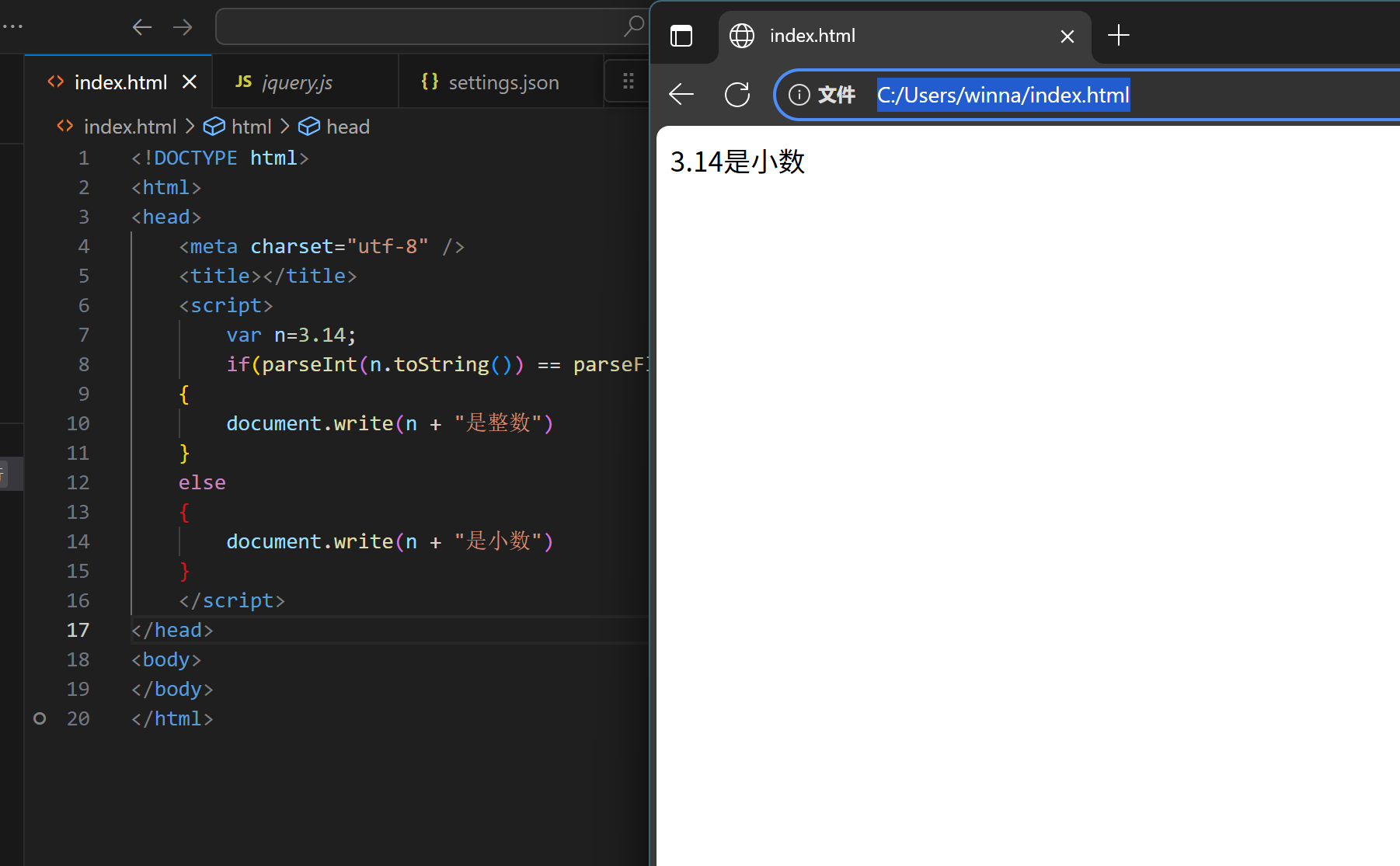Click the JS icon on jquery.js tab

pyautogui.click(x=243, y=82)
